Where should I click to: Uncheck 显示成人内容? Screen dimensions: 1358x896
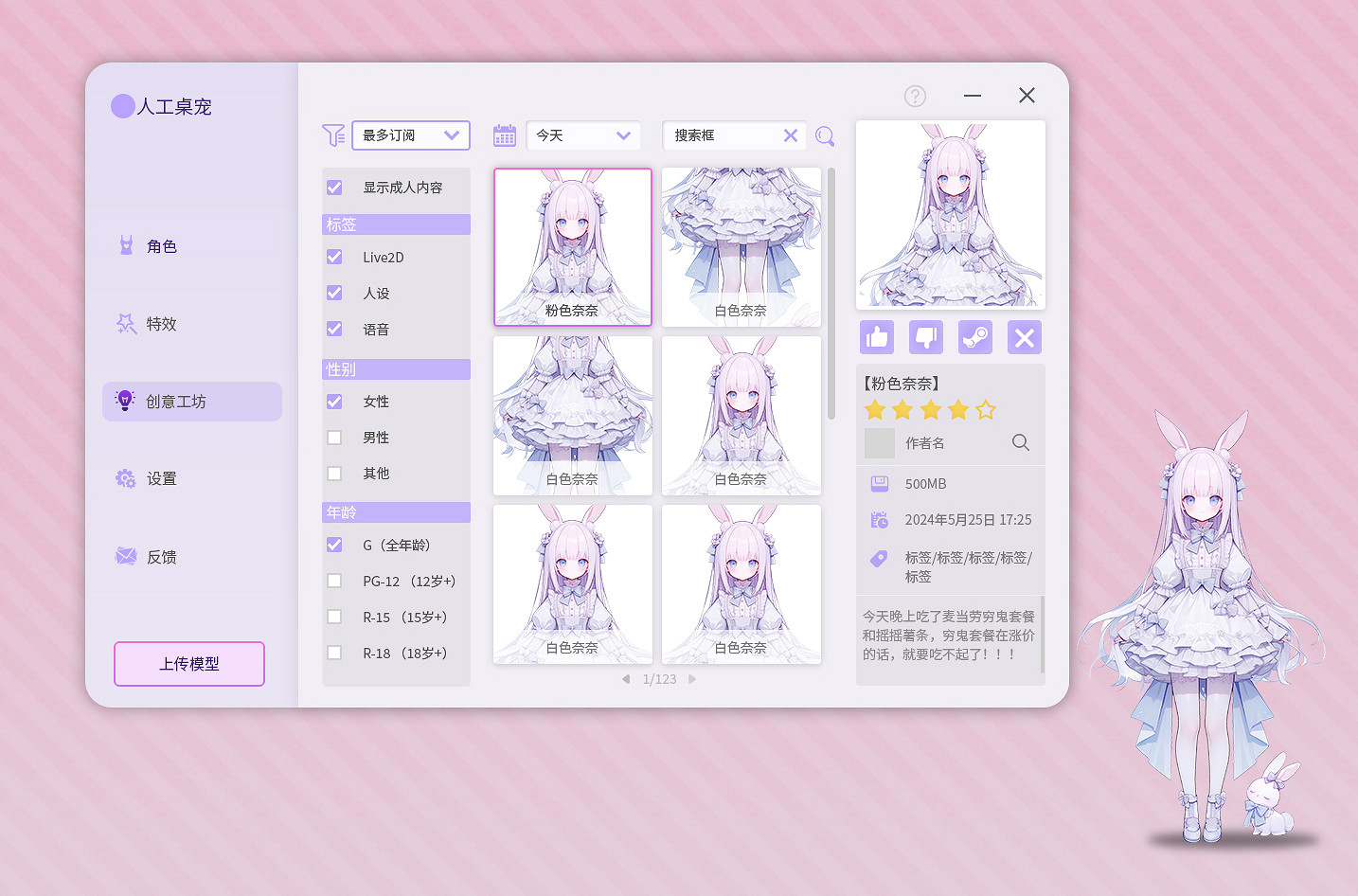[x=334, y=187]
